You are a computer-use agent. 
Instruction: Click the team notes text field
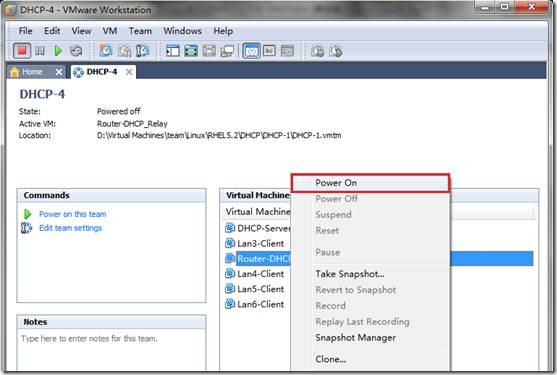[x=111, y=350]
